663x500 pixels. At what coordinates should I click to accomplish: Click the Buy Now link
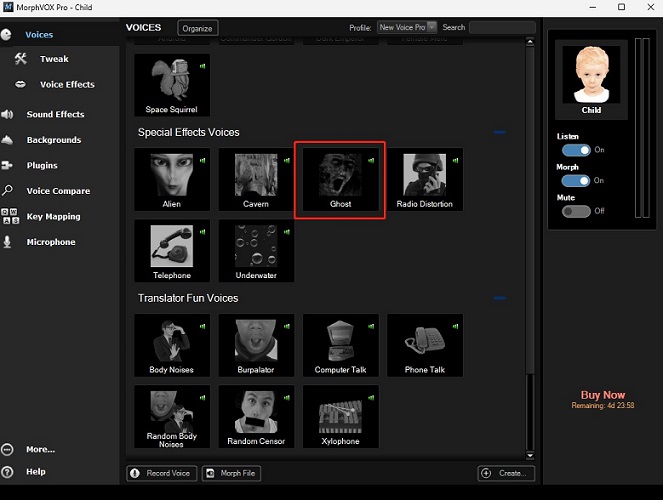tap(603, 395)
